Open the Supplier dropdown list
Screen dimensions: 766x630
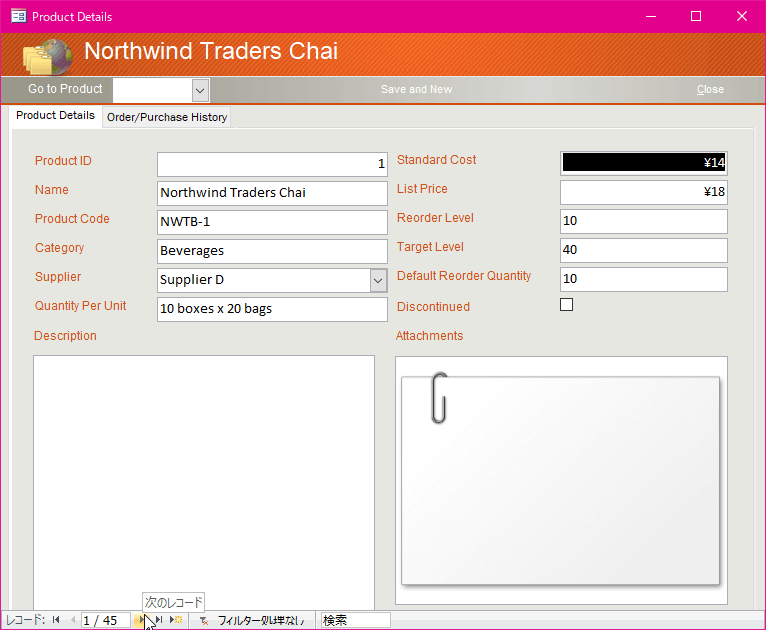[378, 280]
